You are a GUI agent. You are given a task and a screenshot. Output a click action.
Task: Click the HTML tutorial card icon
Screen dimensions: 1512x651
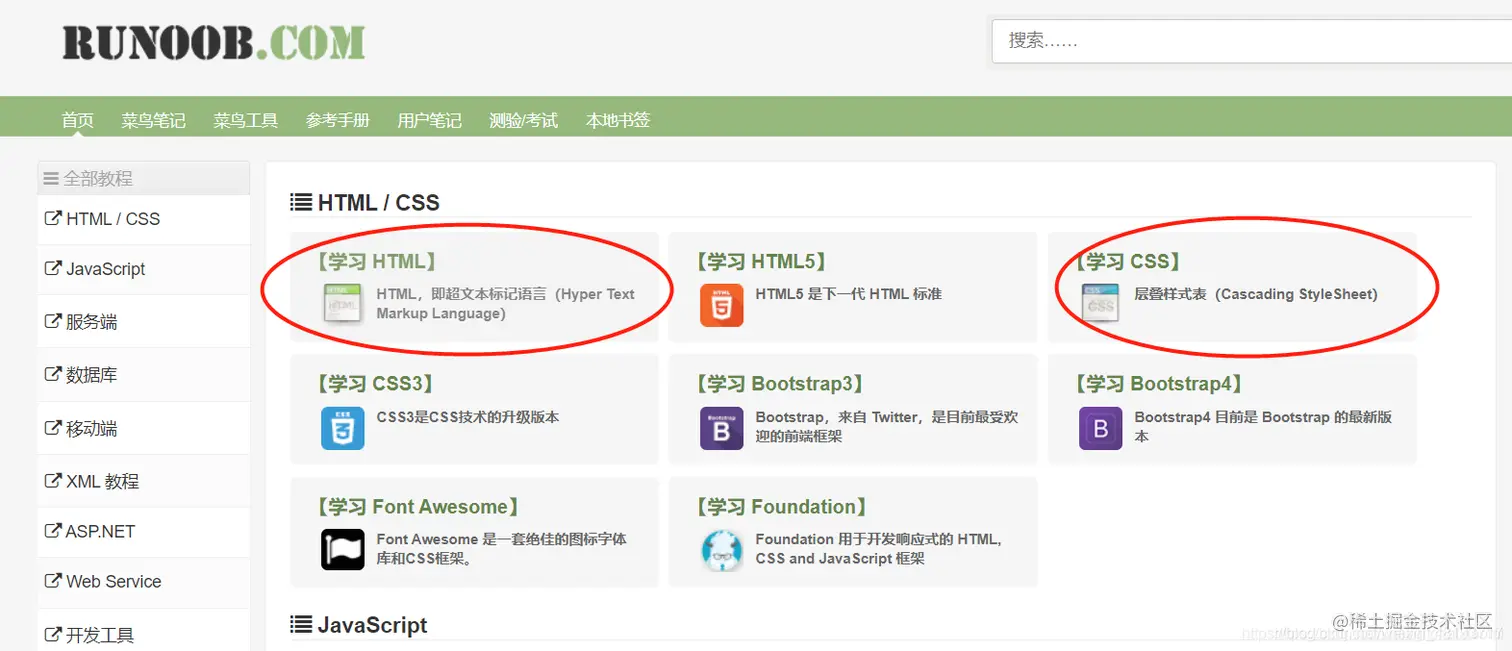point(343,304)
